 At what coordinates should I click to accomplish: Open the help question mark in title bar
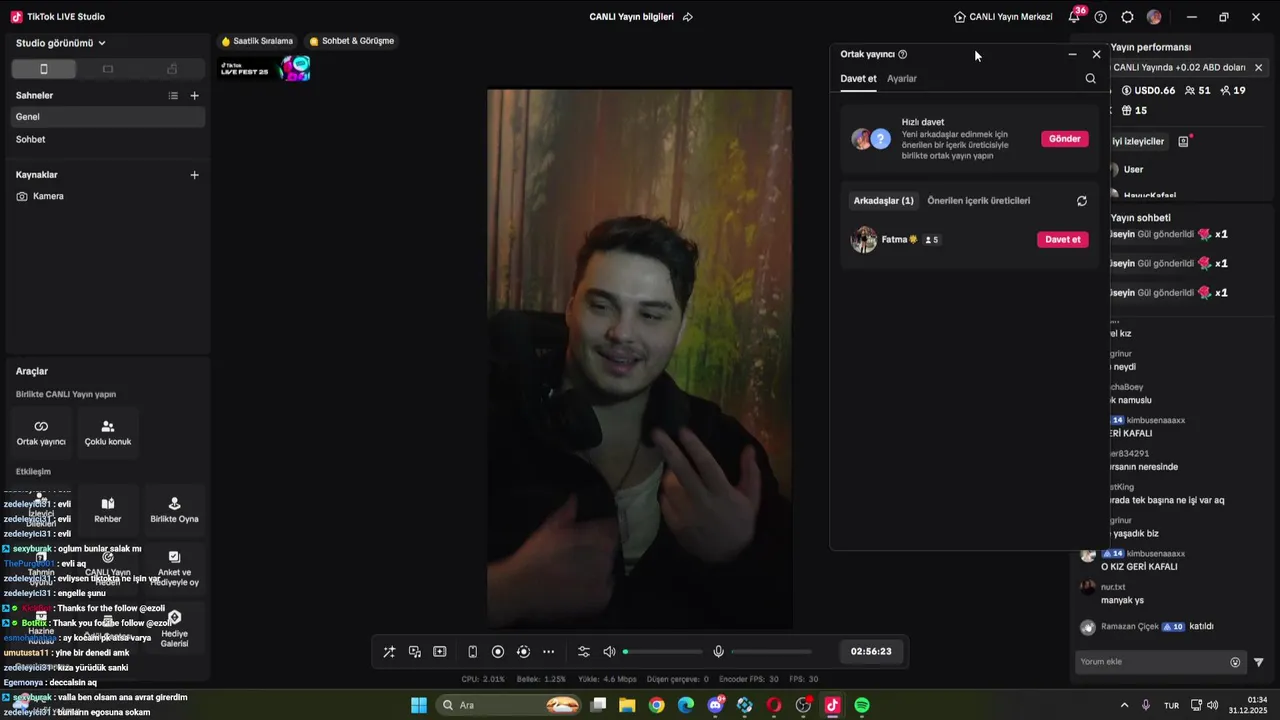(1101, 17)
